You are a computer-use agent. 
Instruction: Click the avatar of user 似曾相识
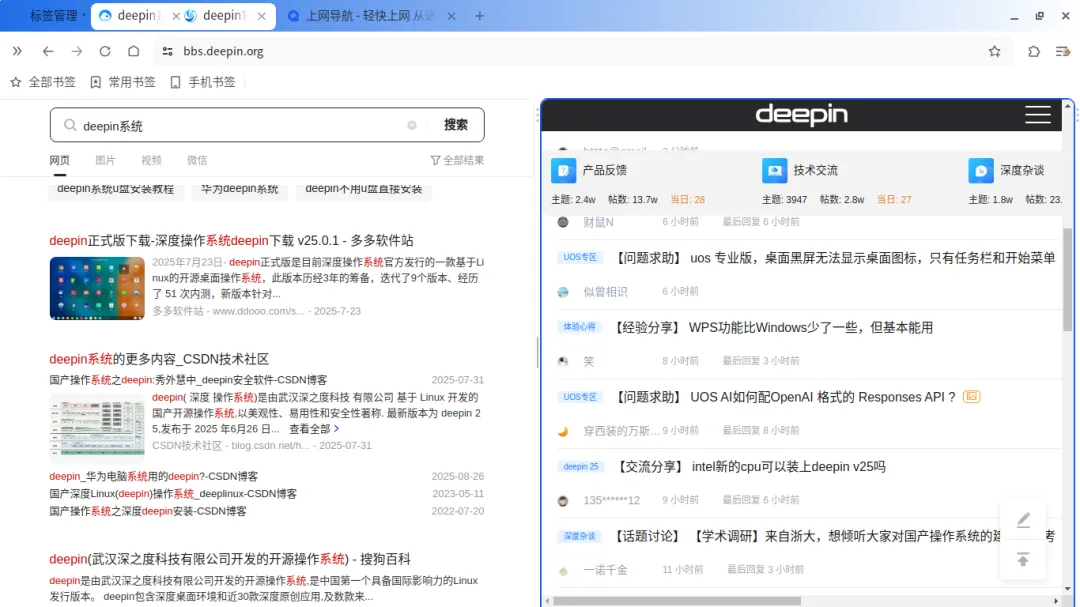click(x=563, y=292)
